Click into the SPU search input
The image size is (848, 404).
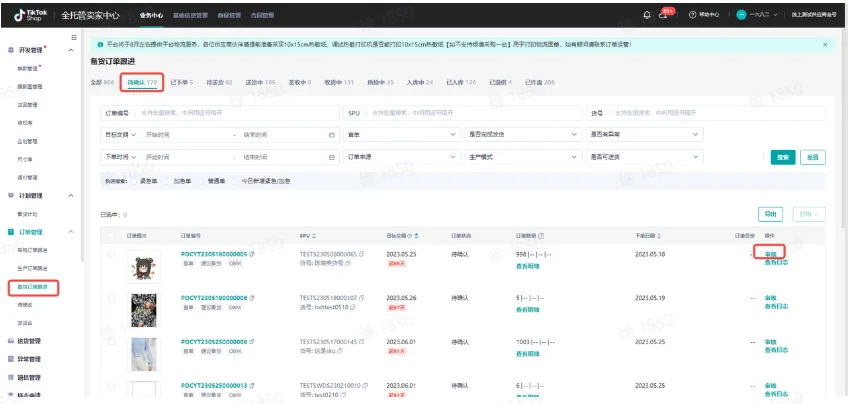tap(462, 113)
